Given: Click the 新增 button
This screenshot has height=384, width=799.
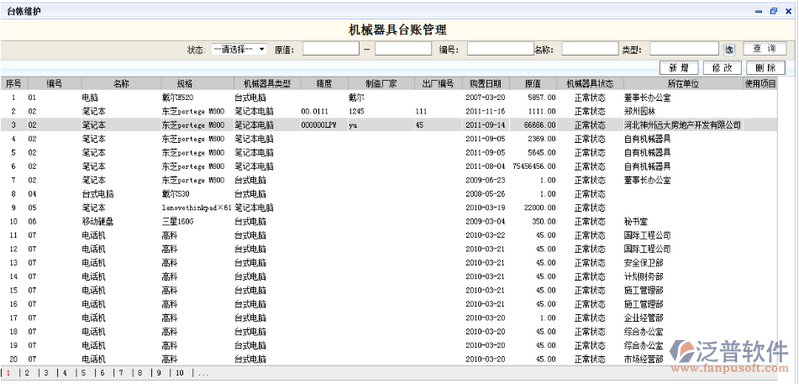Looking at the screenshot, I should coord(679,68).
